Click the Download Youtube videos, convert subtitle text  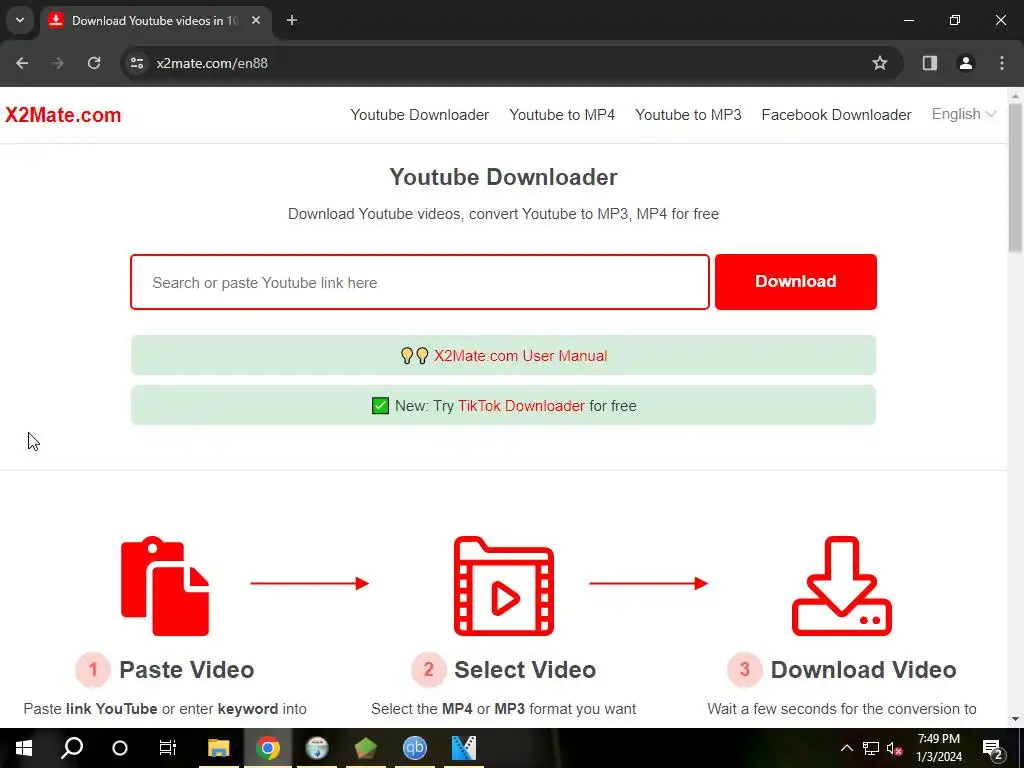point(504,214)
